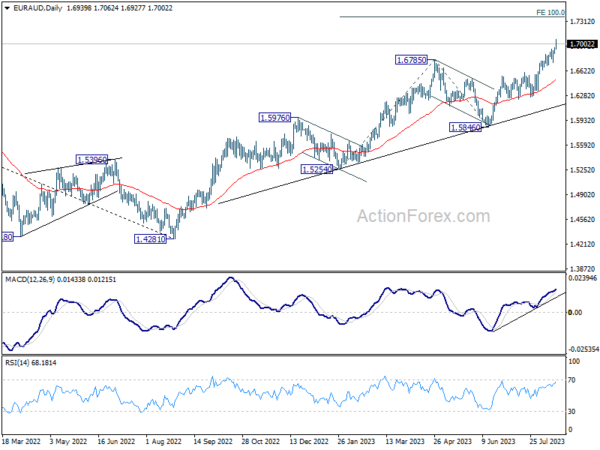Click the 28 Oct 2022 date label

(261, 442)
